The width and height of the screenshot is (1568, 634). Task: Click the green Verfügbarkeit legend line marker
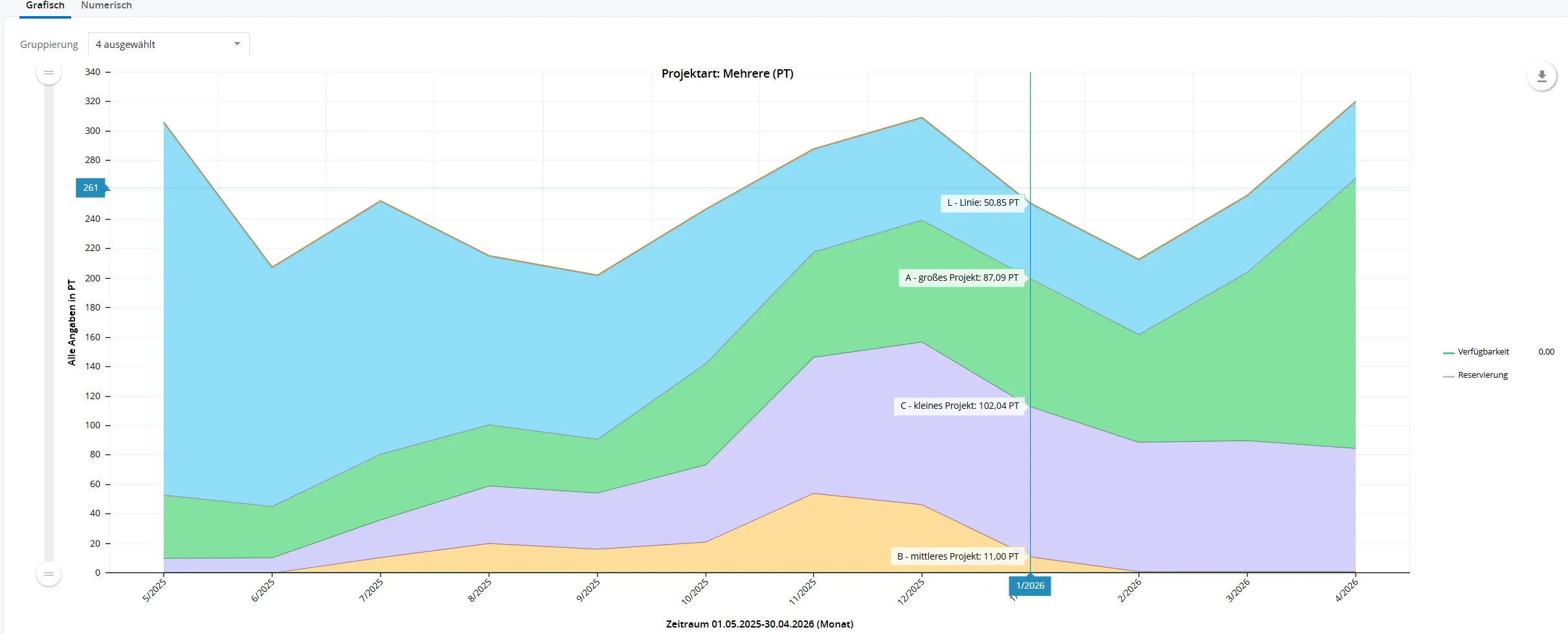click(x=1448, y=353)
